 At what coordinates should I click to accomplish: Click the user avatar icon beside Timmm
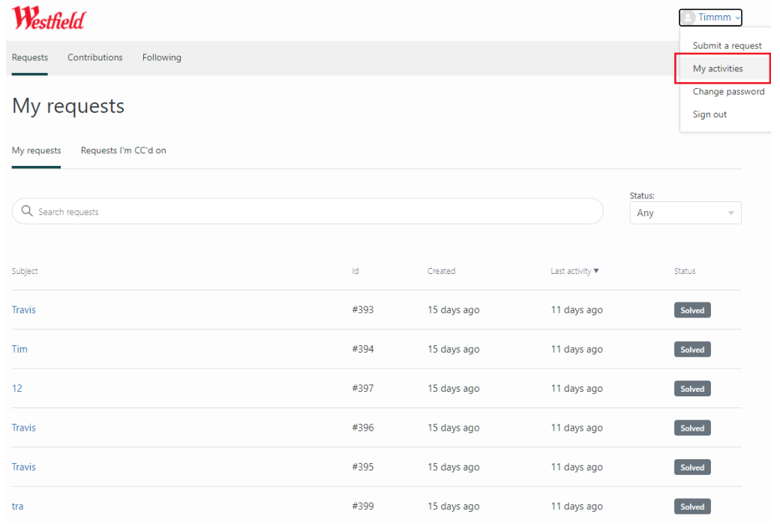click(689, 17)
